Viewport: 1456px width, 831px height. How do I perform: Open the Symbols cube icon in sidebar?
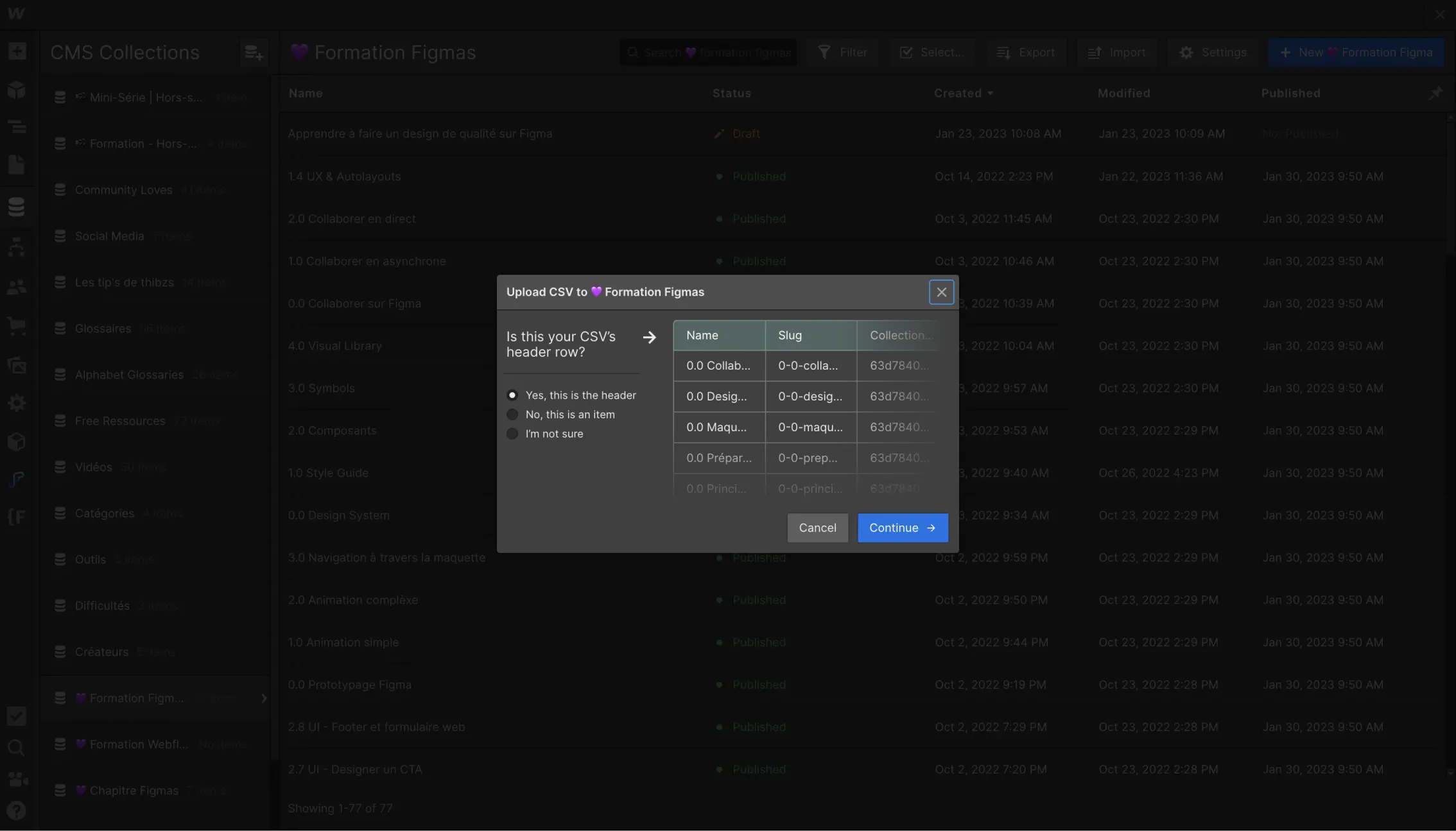(x=17, y=90)
